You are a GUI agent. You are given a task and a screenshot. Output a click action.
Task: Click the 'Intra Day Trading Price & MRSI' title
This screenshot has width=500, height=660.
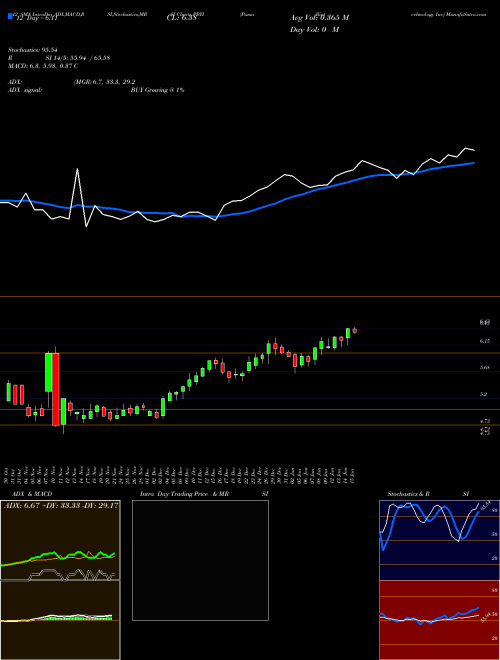pos(204,494)
